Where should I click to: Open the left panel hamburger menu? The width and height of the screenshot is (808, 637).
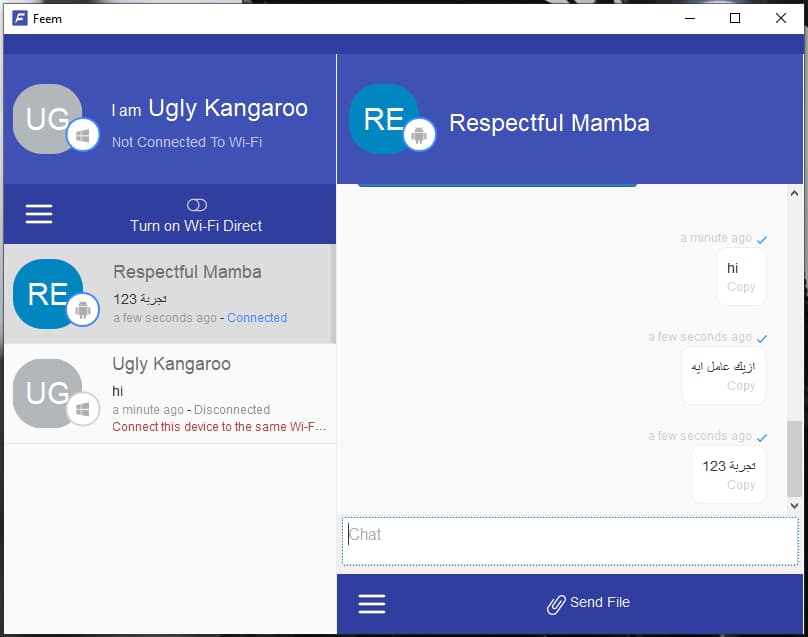coord(39,213)
